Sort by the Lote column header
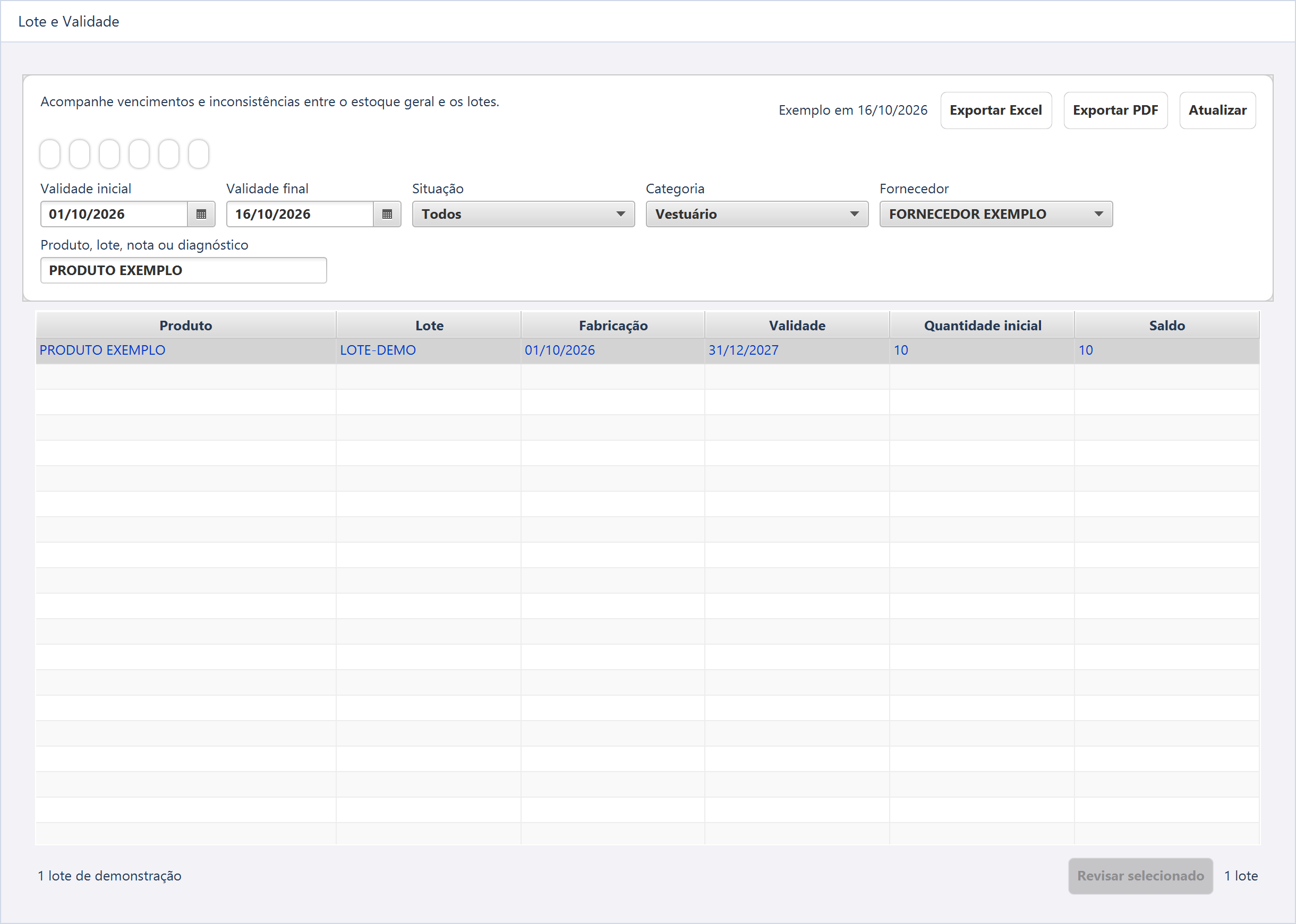The width and height of the screenshot is (1296, 924). (x=429, y=326)
